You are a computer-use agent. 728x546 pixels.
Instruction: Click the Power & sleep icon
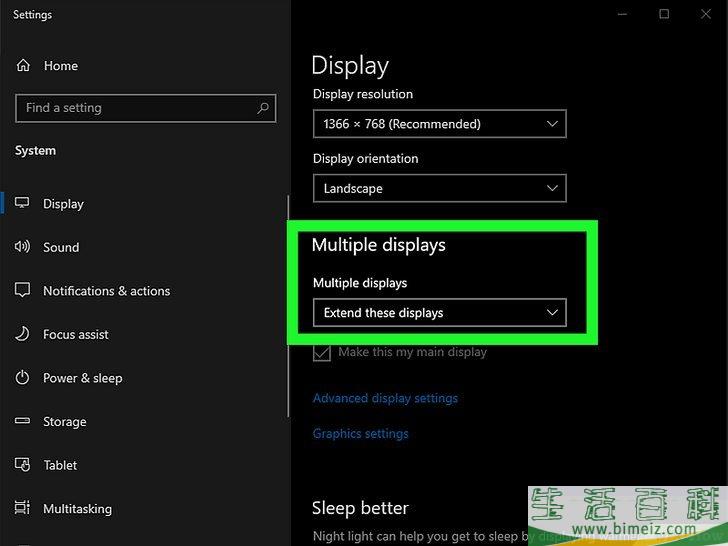click(x=22, y=377)
